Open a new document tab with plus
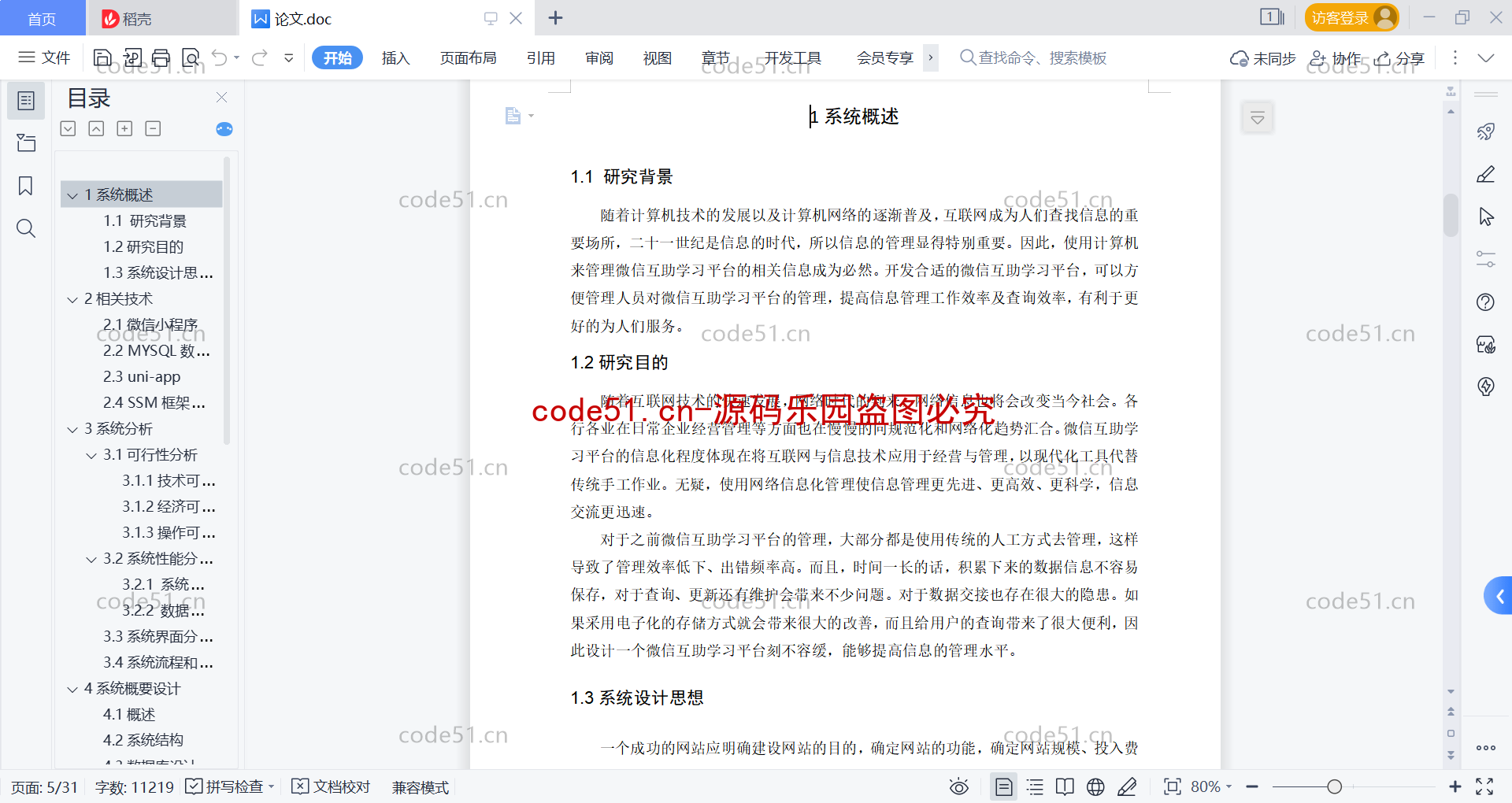The image size is (1512, 803). [x=555, y=17]
